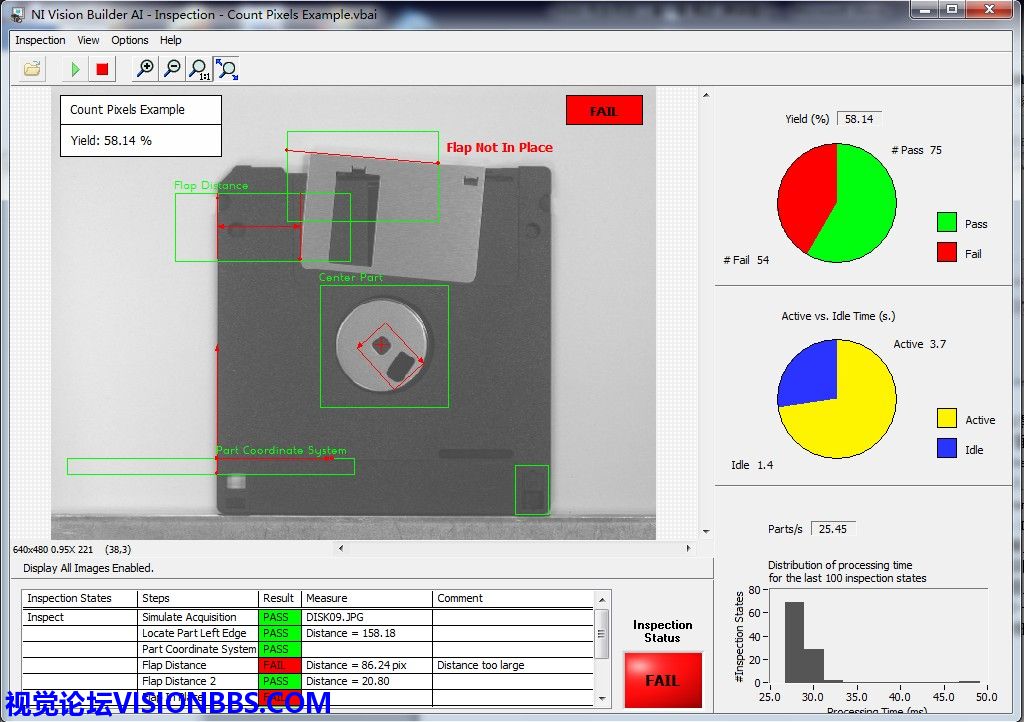The width and height of the screenshot is (1024, 722).
Task: Click the image viewer scroll up arrow
Action: (x=706, y=95)
